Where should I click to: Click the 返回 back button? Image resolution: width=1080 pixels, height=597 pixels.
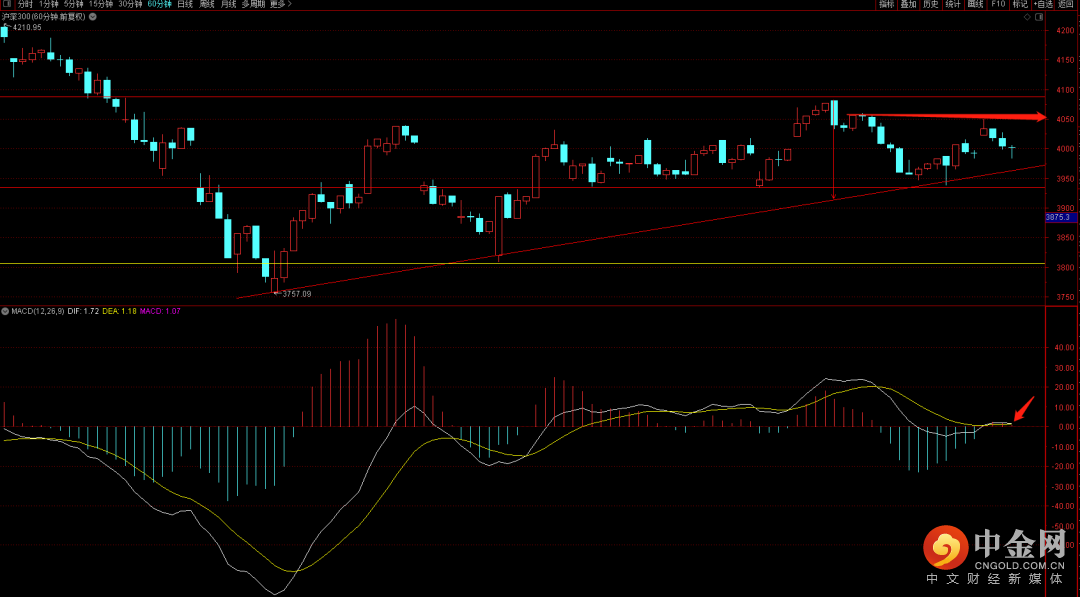tap(1066, 4)
